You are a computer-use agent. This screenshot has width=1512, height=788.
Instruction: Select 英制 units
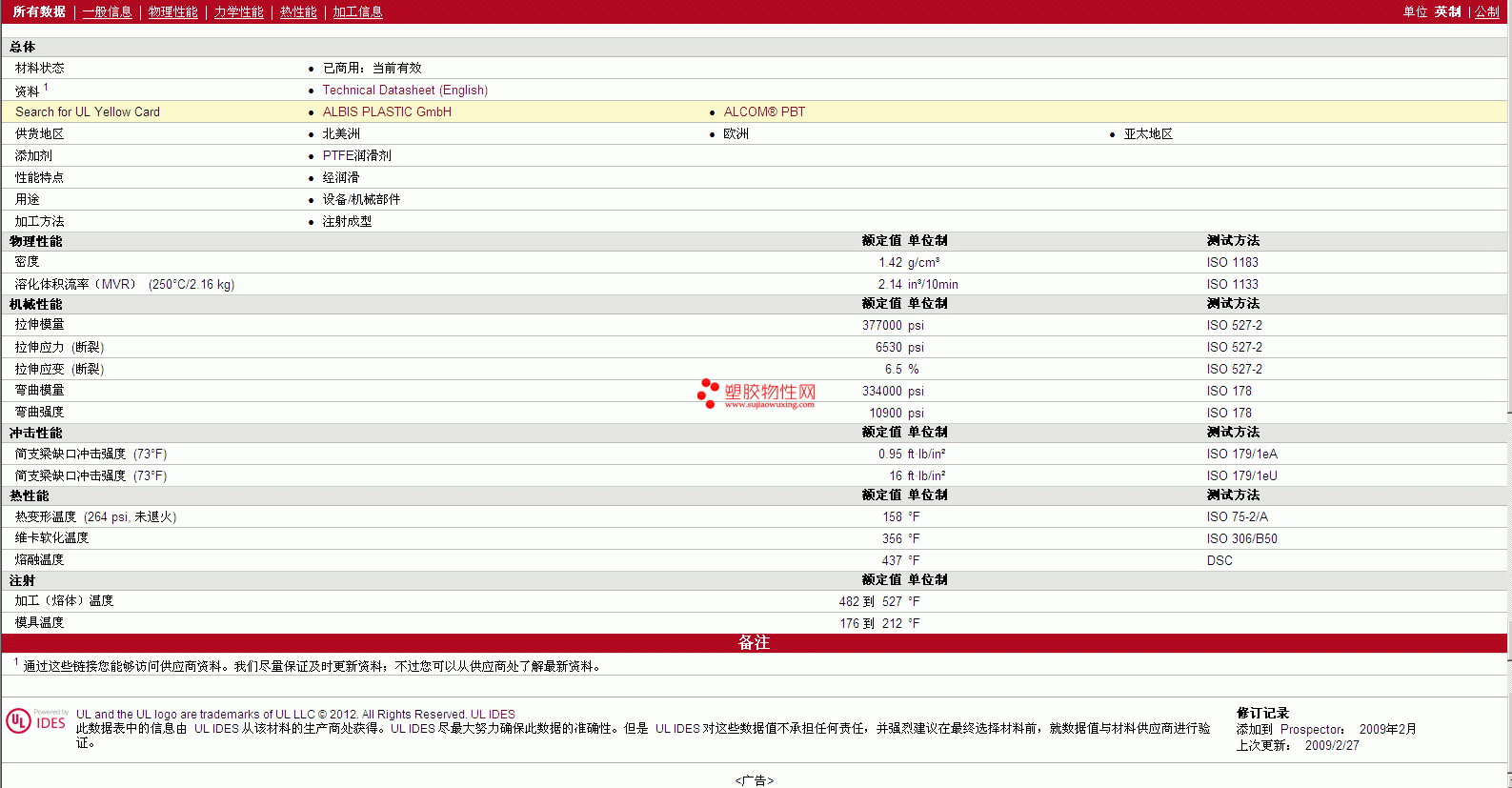(1447, 11)
